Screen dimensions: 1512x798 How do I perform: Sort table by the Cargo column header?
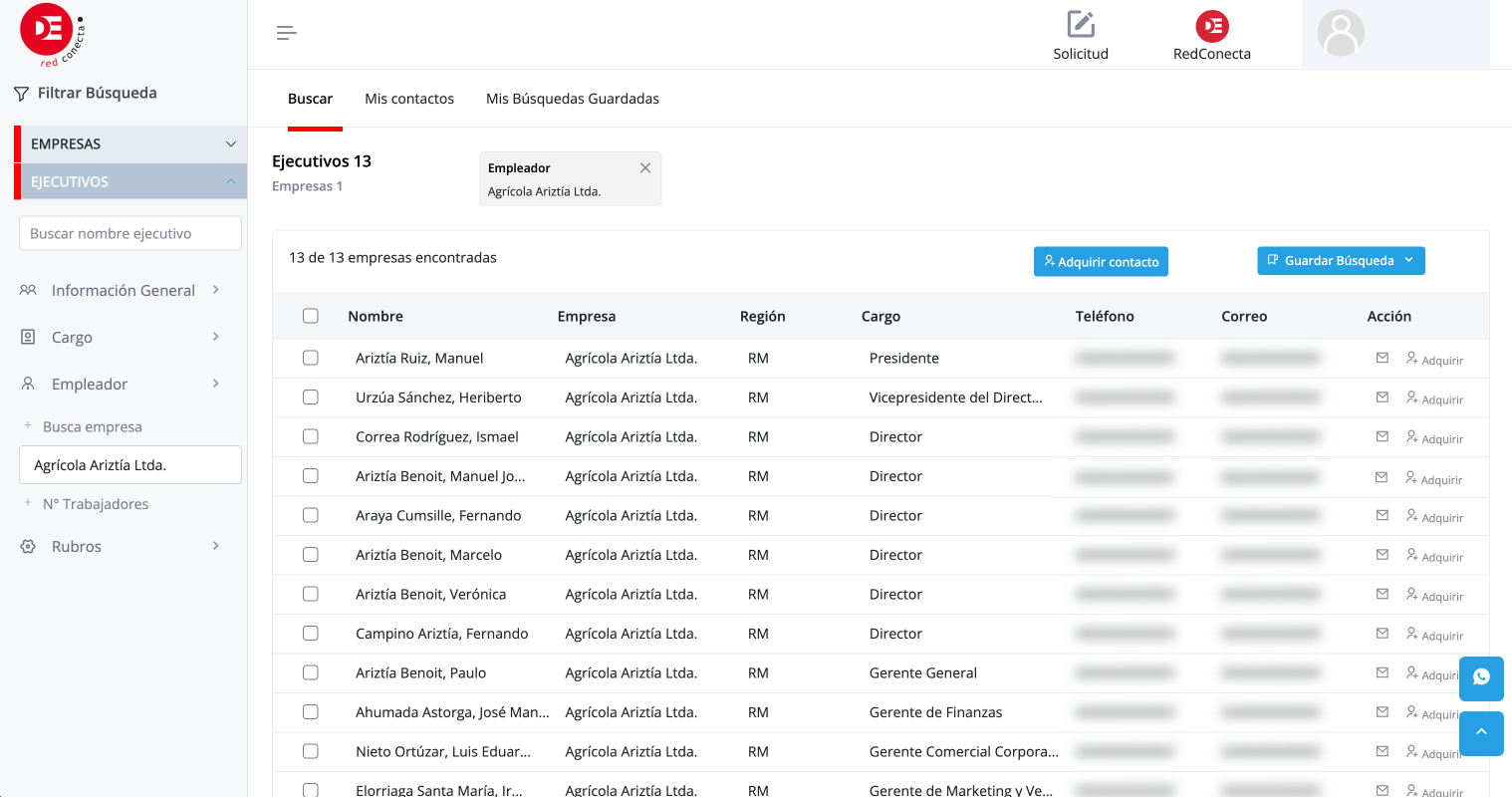tap(881, 316)
